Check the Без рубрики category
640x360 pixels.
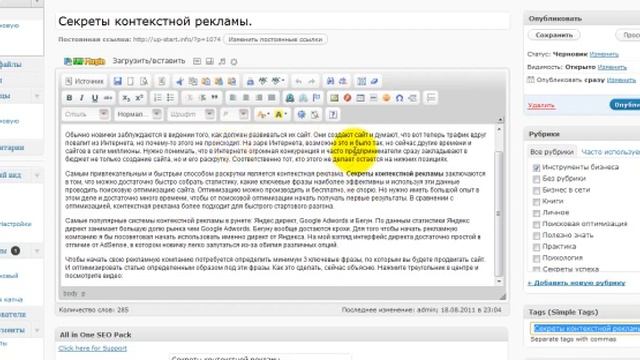click(536, 179)
